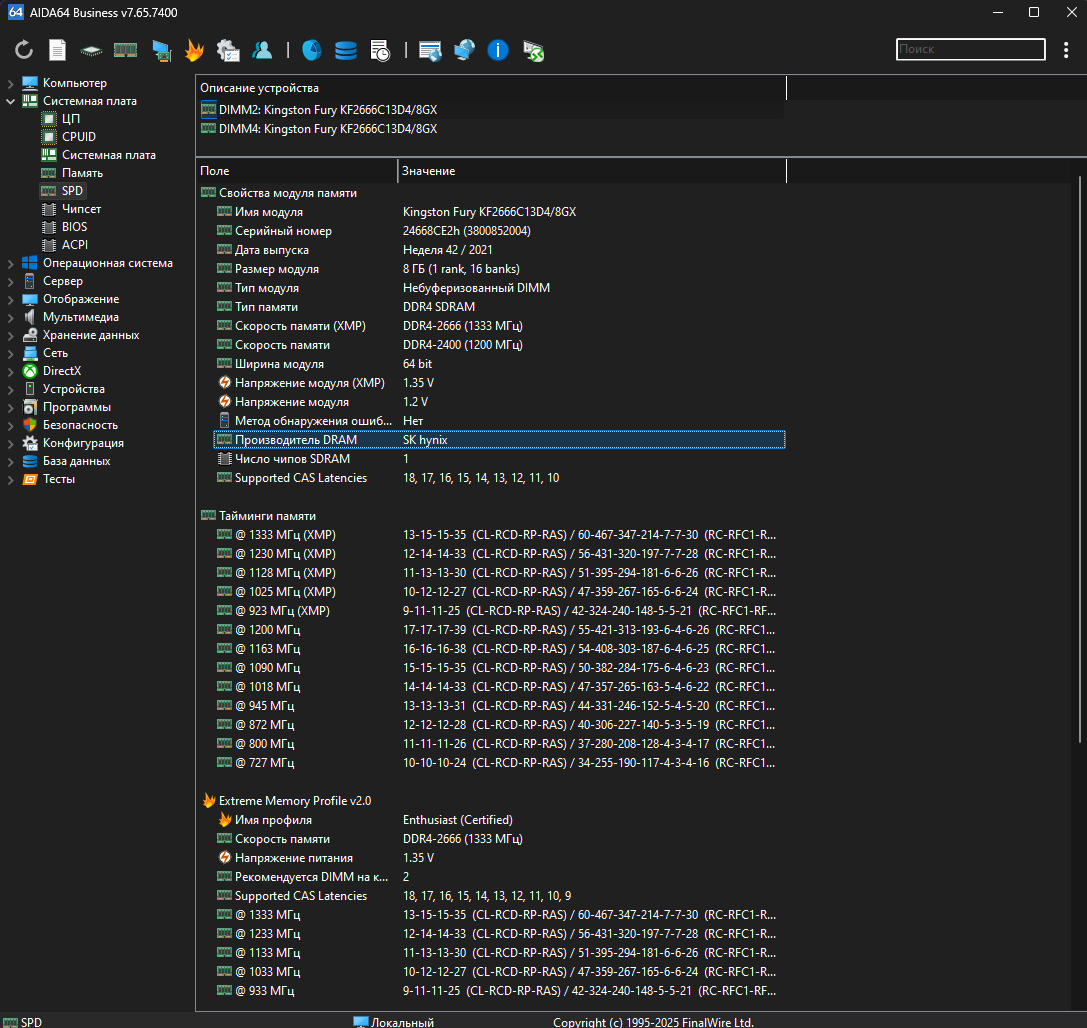Select the highlighted Производитель DRAM row

point(499,439)
